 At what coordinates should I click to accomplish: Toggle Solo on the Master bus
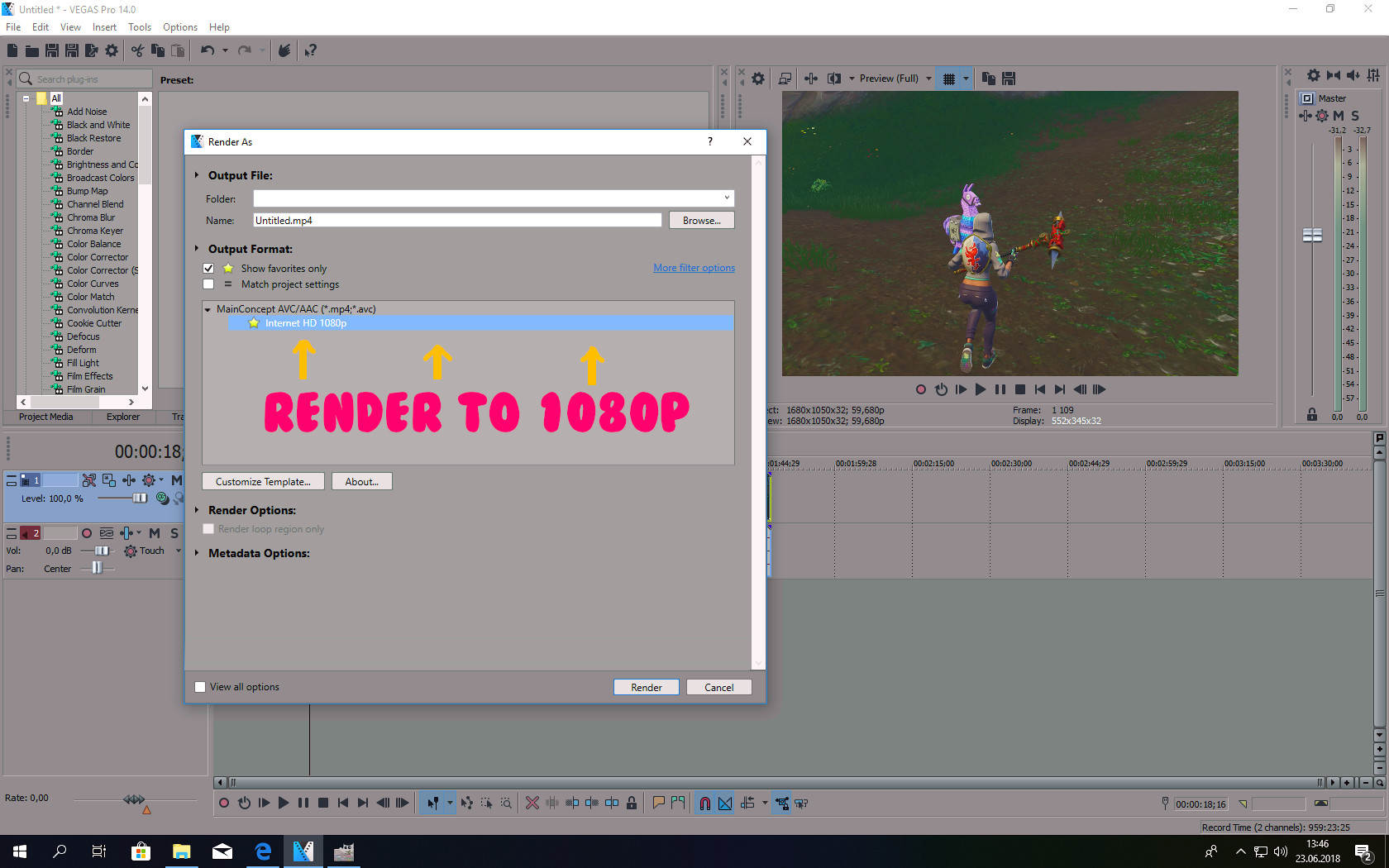click(x=1355, y=116)
